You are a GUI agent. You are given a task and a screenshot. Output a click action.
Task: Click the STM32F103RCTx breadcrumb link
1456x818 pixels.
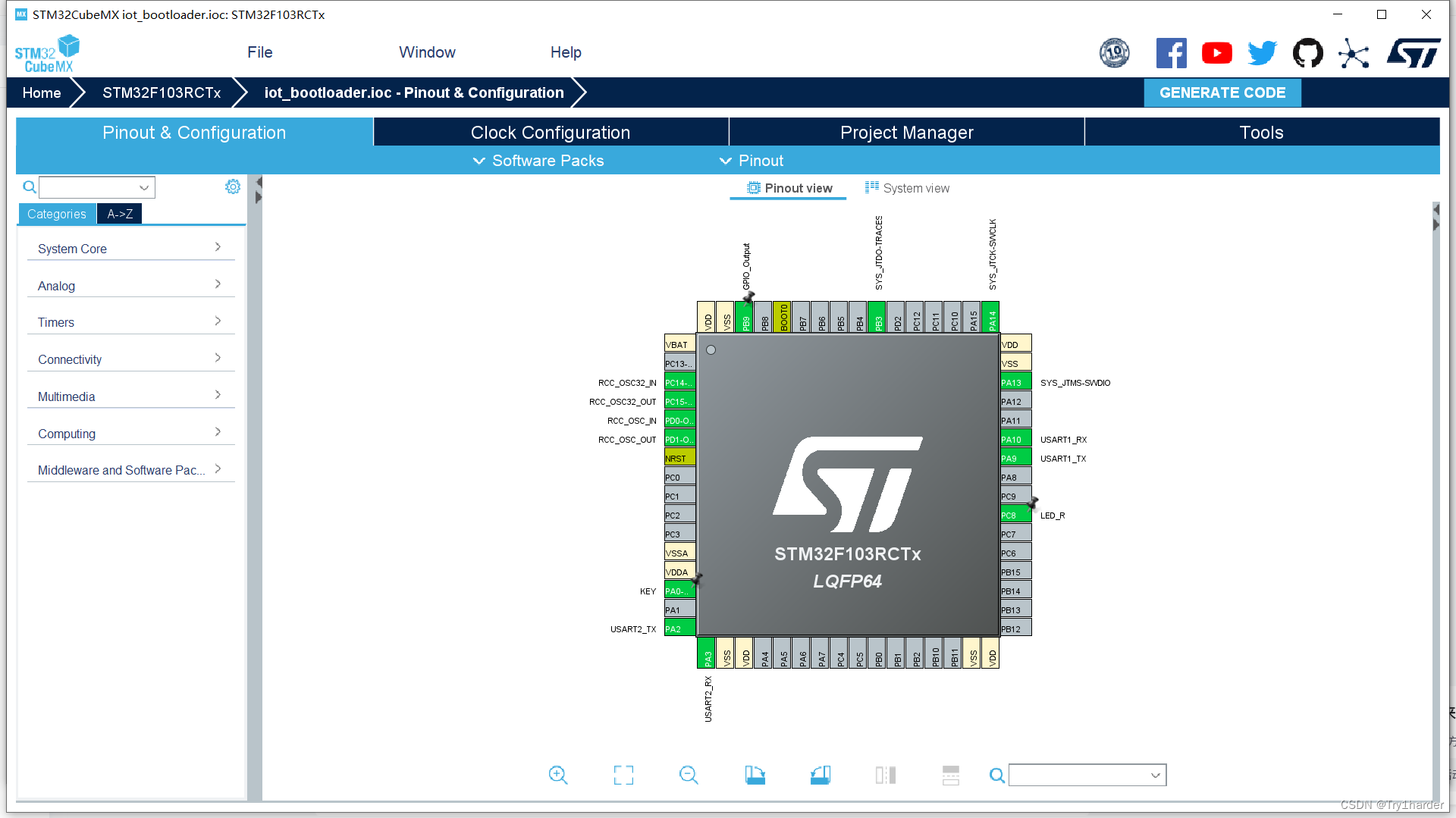click(162, 92)
